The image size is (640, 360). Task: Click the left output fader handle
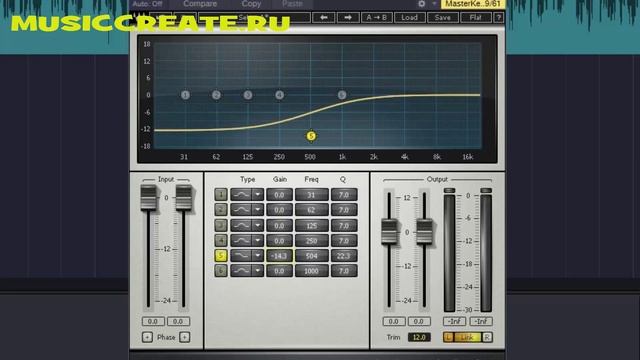[389, 232]
